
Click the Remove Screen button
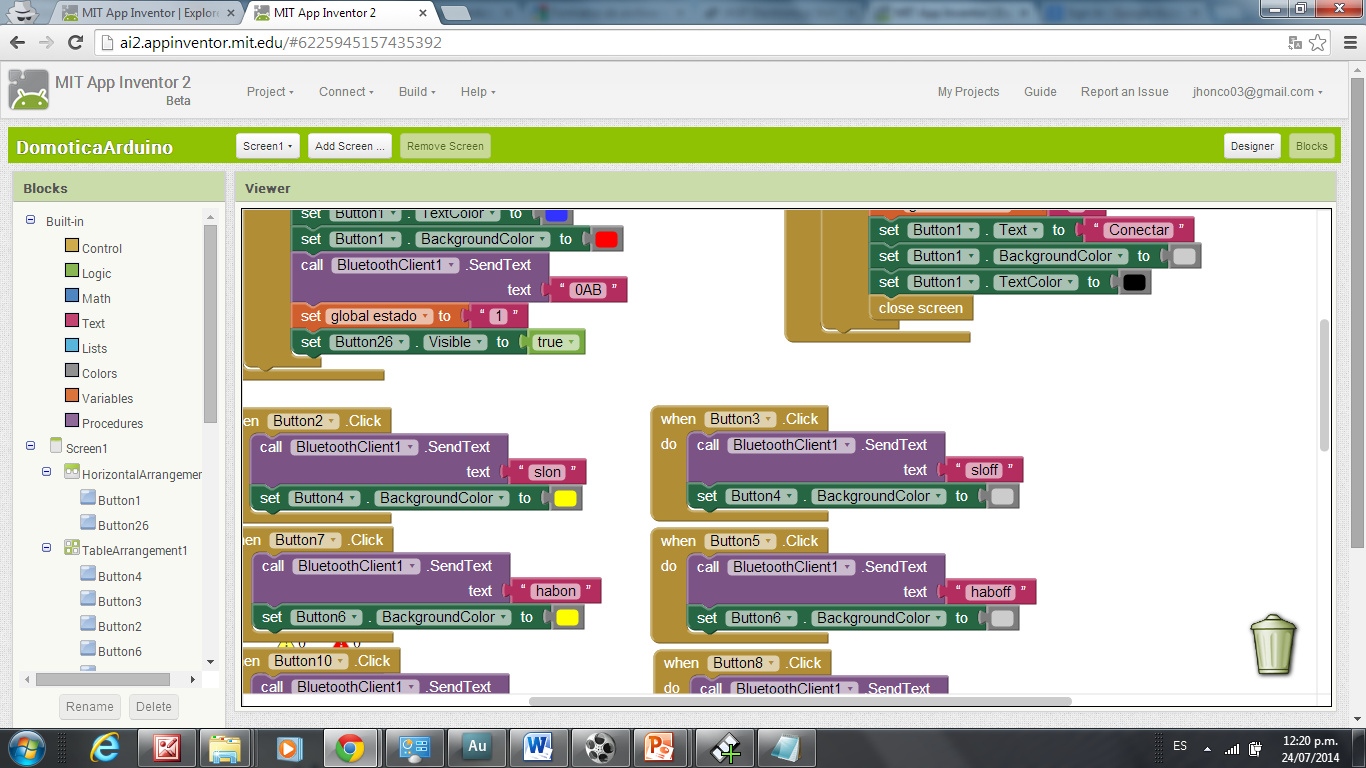coord(445,146)
